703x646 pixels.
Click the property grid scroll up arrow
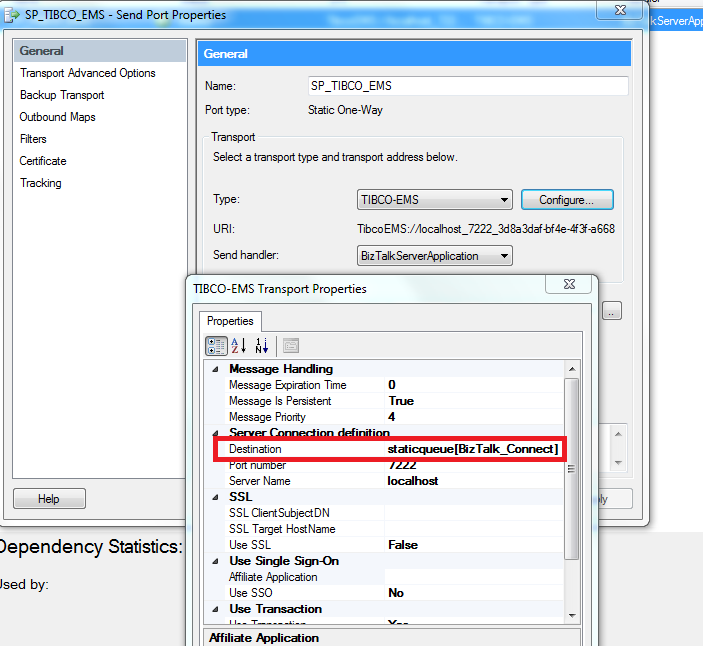point(572,369)
